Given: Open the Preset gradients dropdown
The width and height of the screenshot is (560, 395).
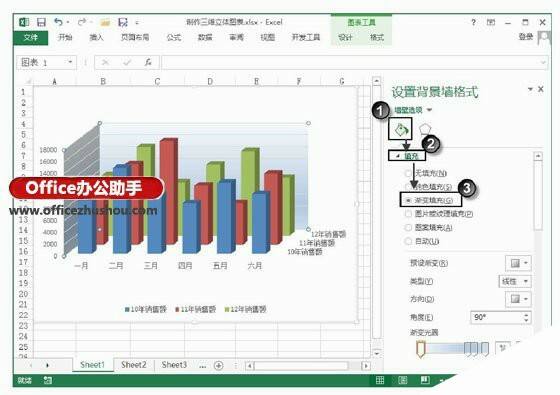Looking at the screenshot, I should (x=518, y=263).
